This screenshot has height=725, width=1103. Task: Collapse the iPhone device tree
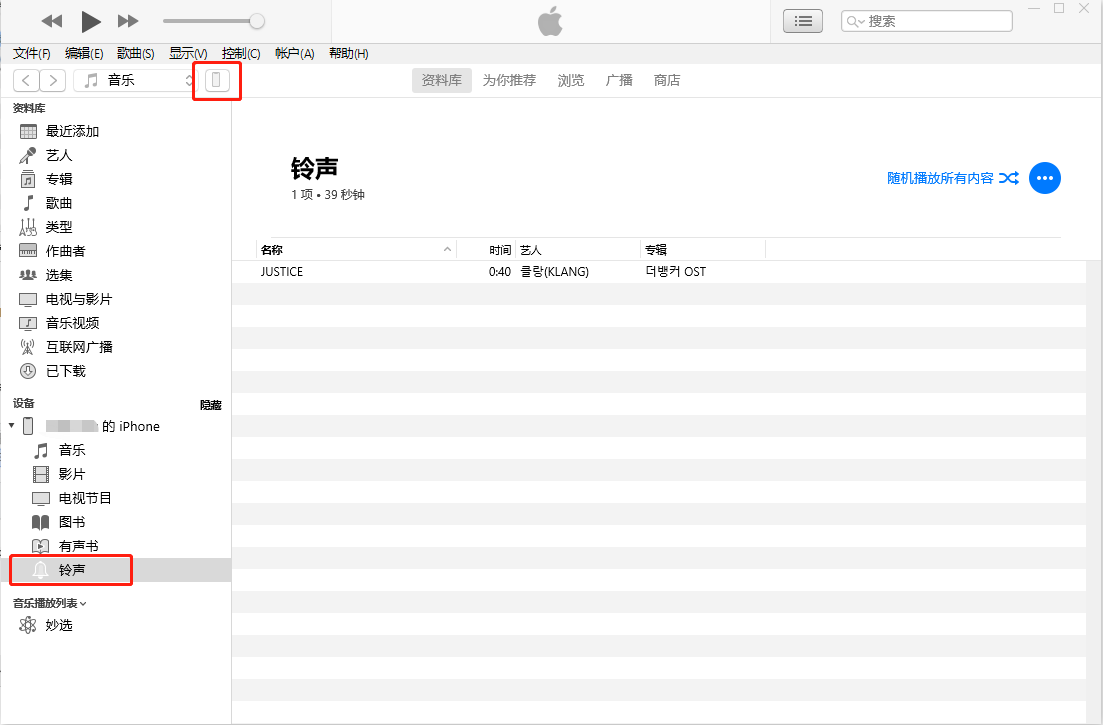(x=10, y=425)
